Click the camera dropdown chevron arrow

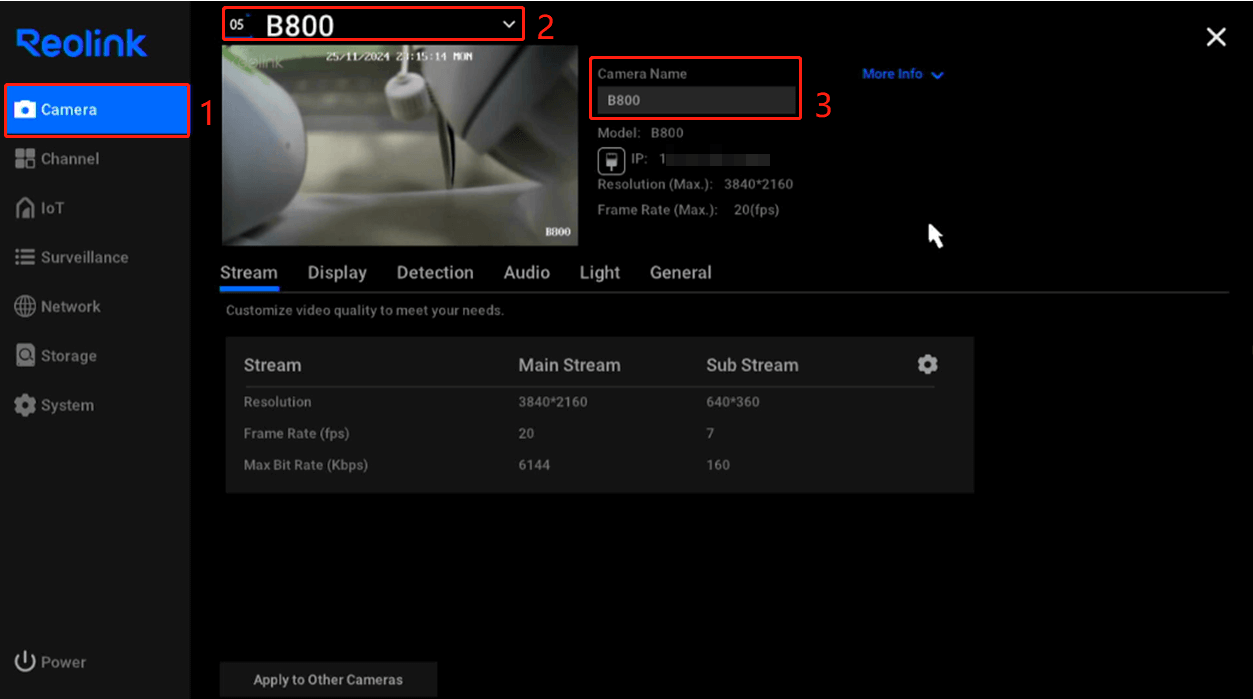pos(509,25)
